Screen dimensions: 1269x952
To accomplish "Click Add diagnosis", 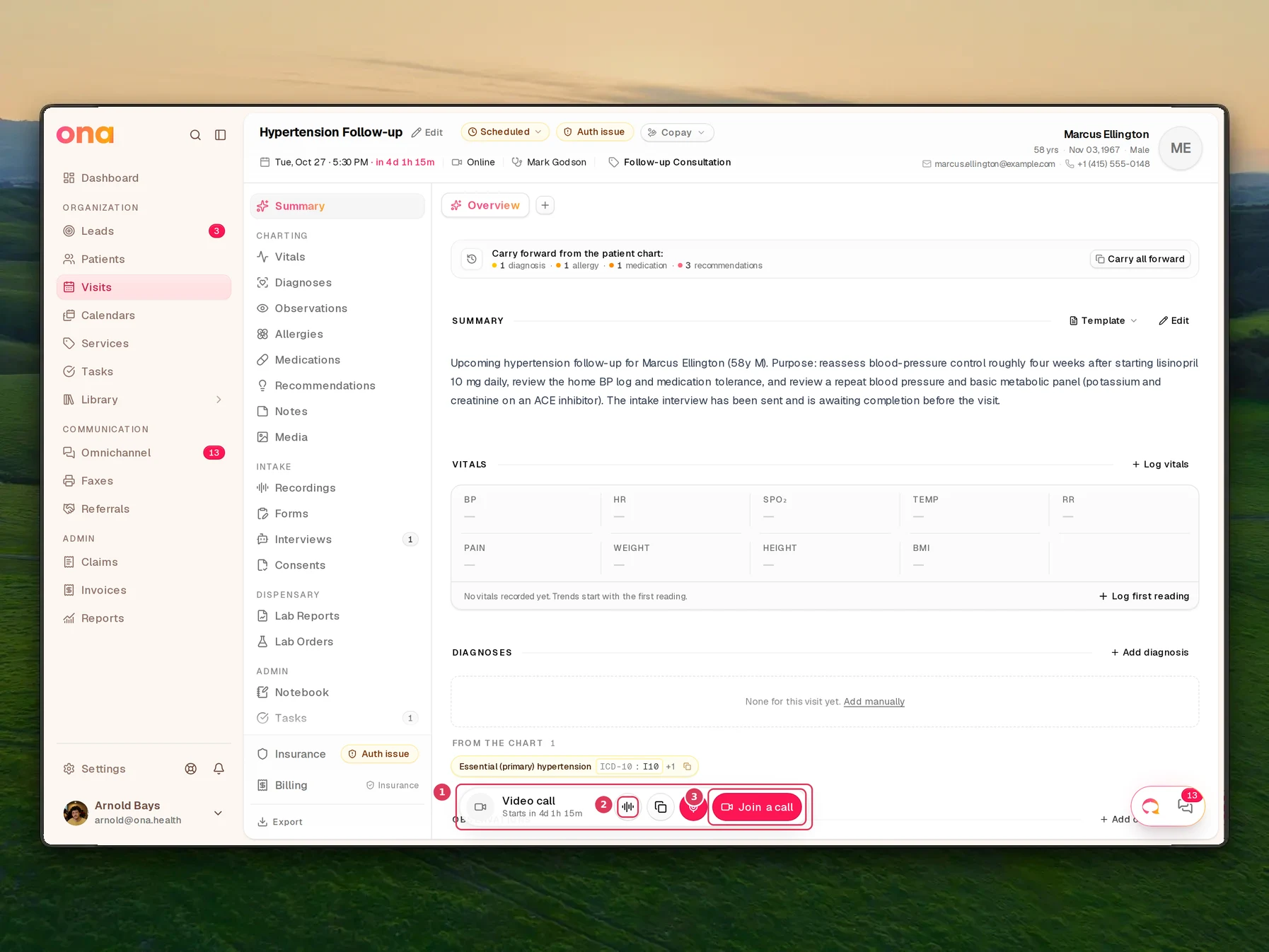I will (1149, 652).
